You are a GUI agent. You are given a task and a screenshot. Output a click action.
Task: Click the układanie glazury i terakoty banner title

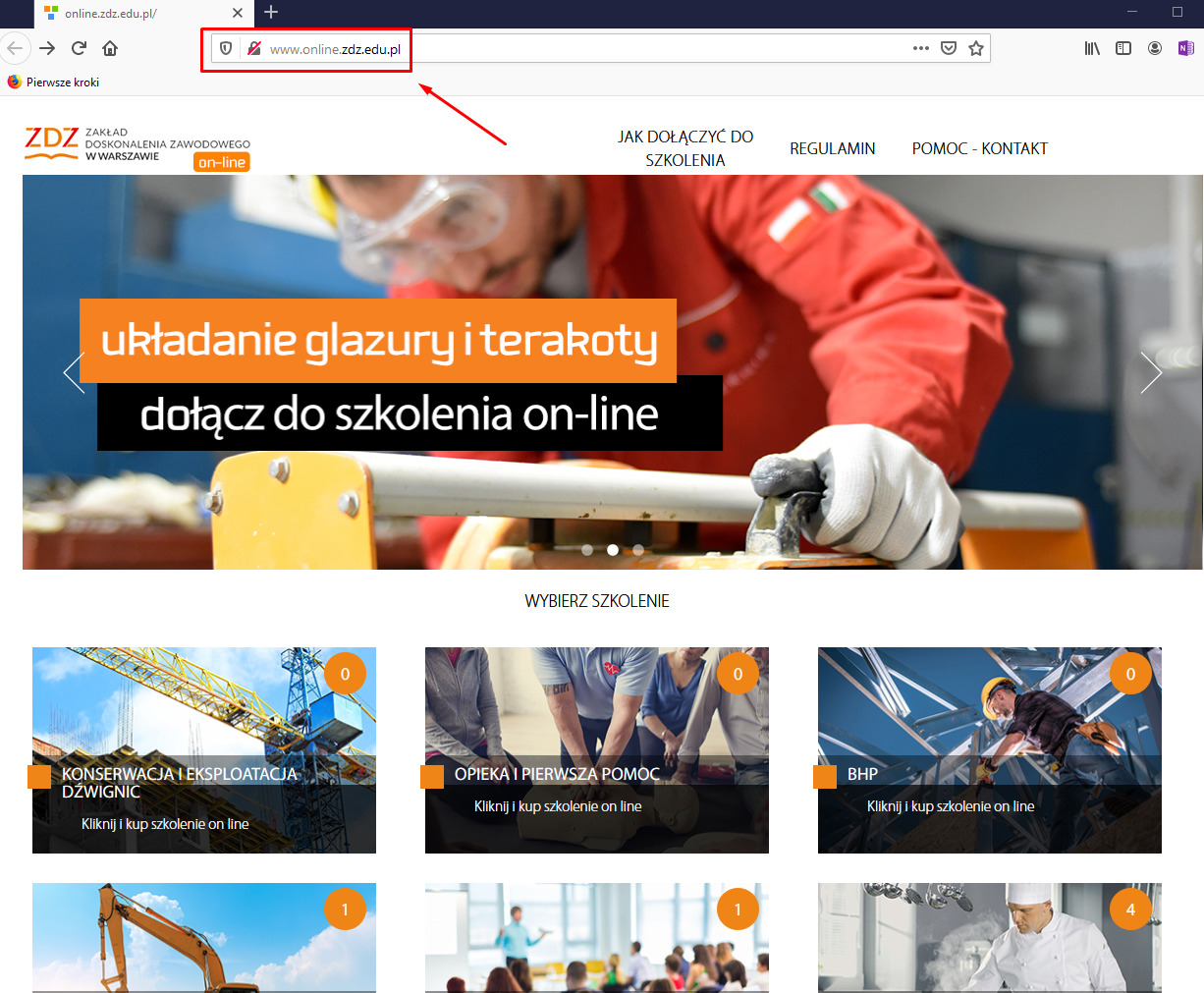(x=378, y=341)
